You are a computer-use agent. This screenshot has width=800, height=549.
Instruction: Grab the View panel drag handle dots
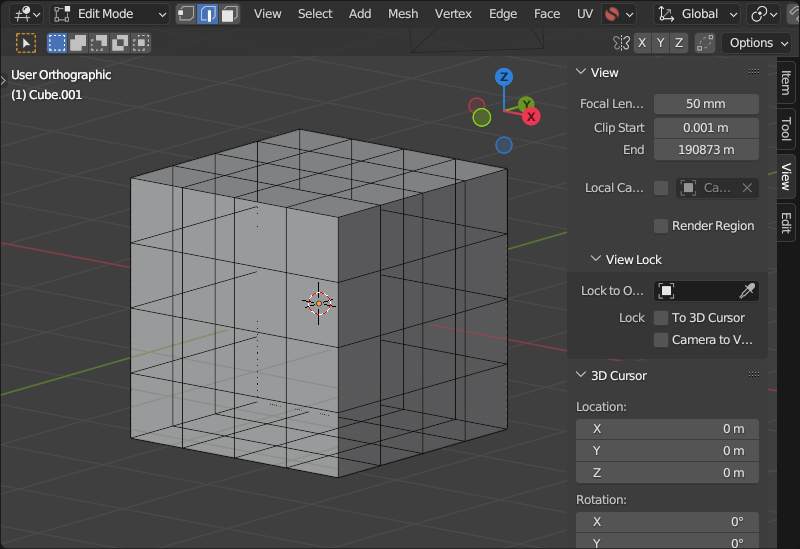tap(754, 72)
